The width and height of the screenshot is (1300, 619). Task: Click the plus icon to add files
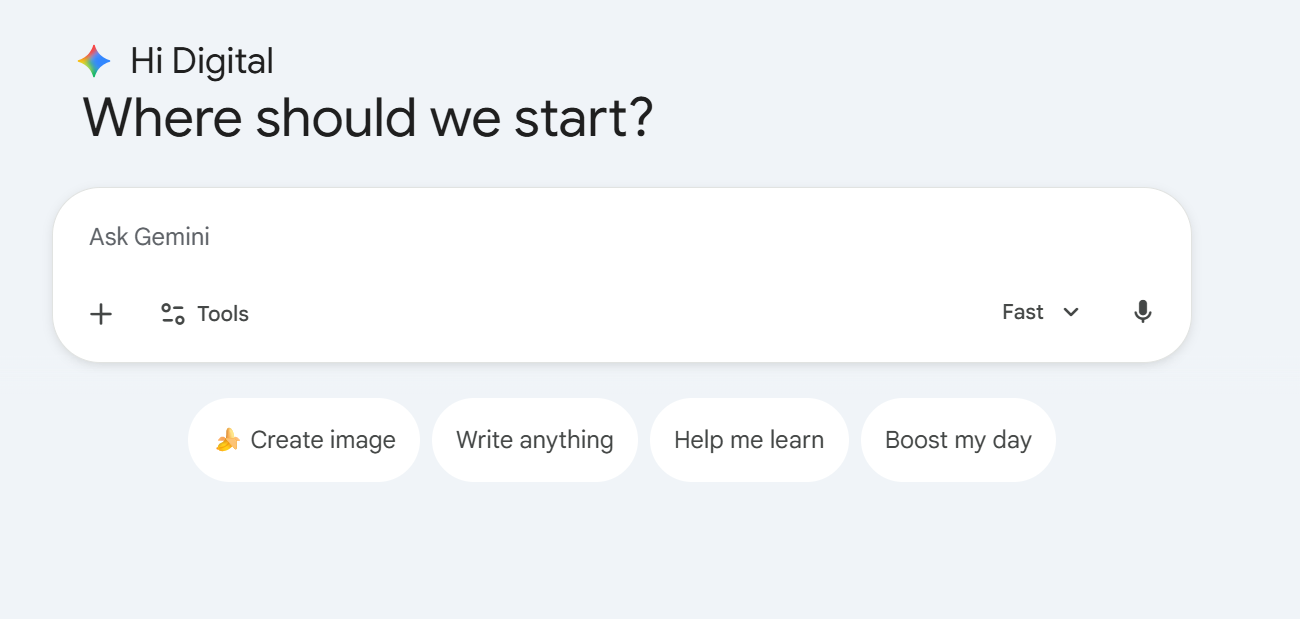pyautogui.click(x=101, y=314)
